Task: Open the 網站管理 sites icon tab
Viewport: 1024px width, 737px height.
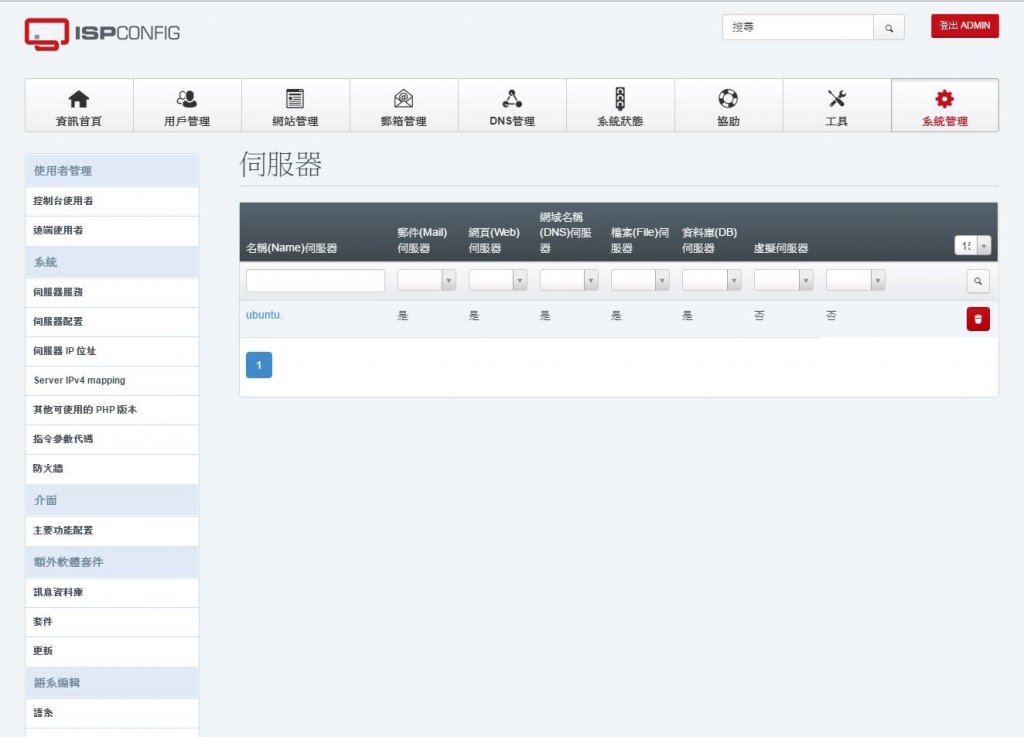Action: (x=295, y=106)
